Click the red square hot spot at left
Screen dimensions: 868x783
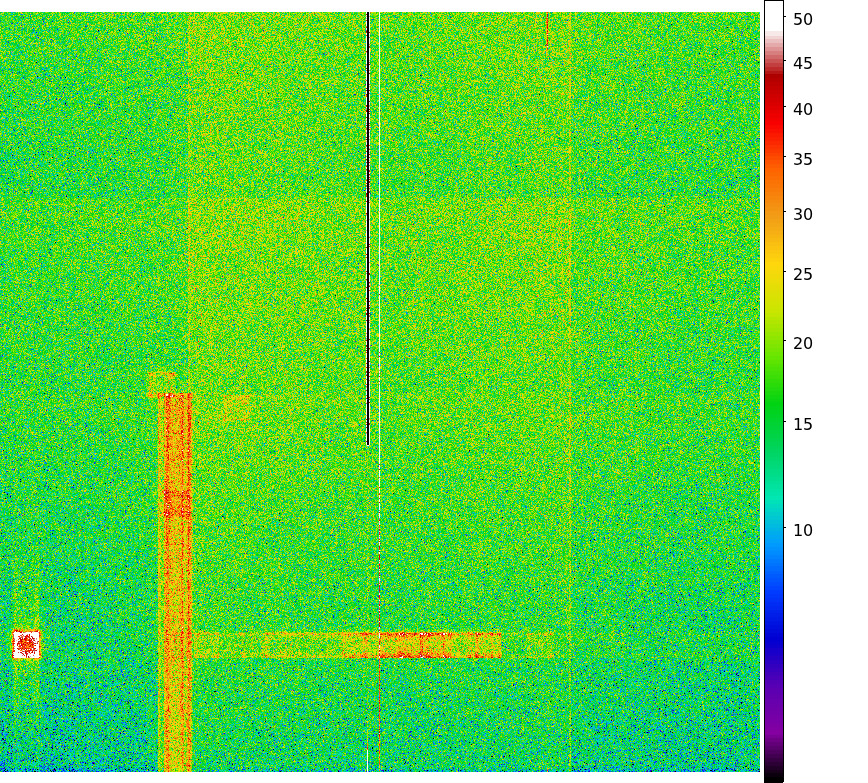[26, 645]
